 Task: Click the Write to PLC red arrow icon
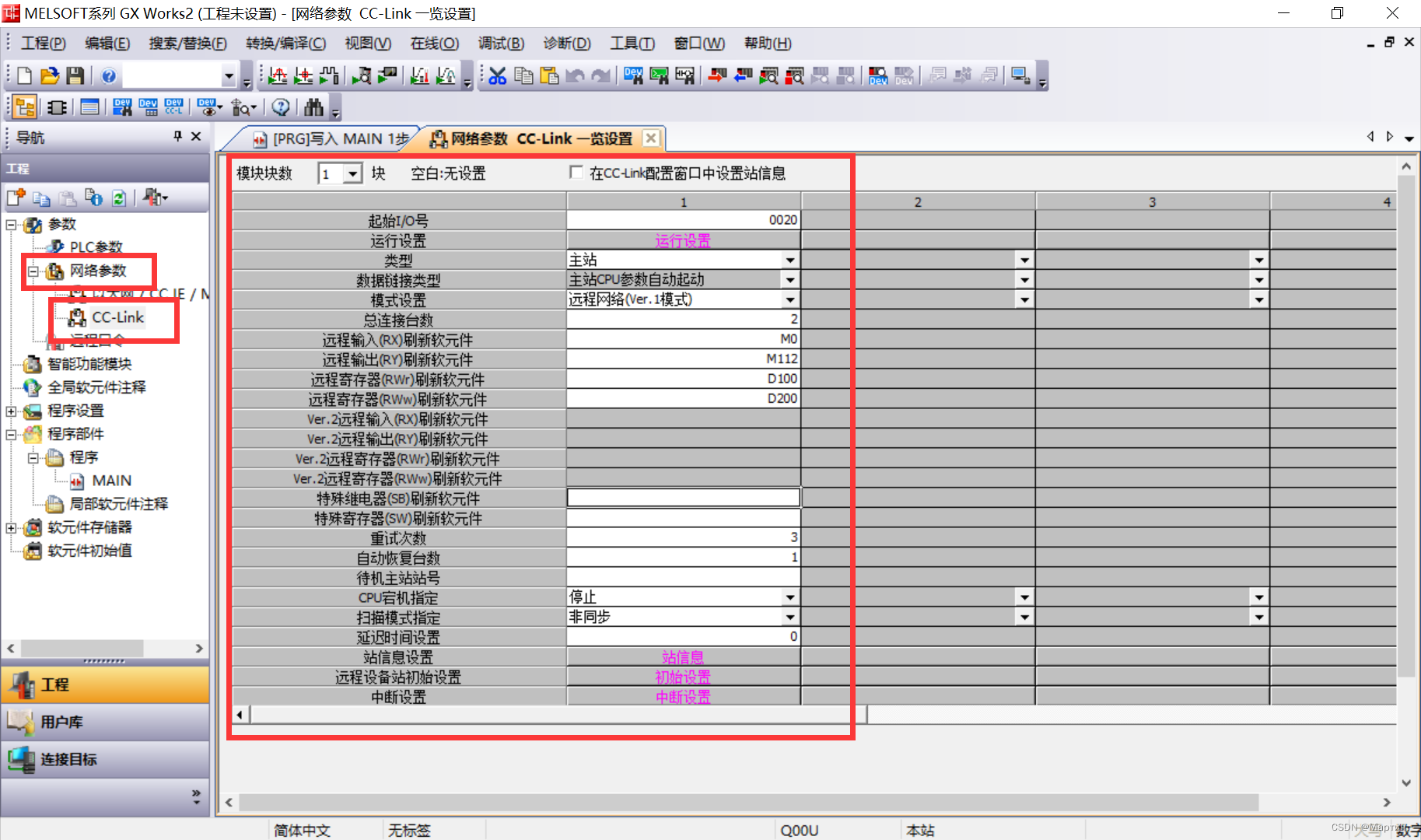pyautogui.click(x=718, y=75)
